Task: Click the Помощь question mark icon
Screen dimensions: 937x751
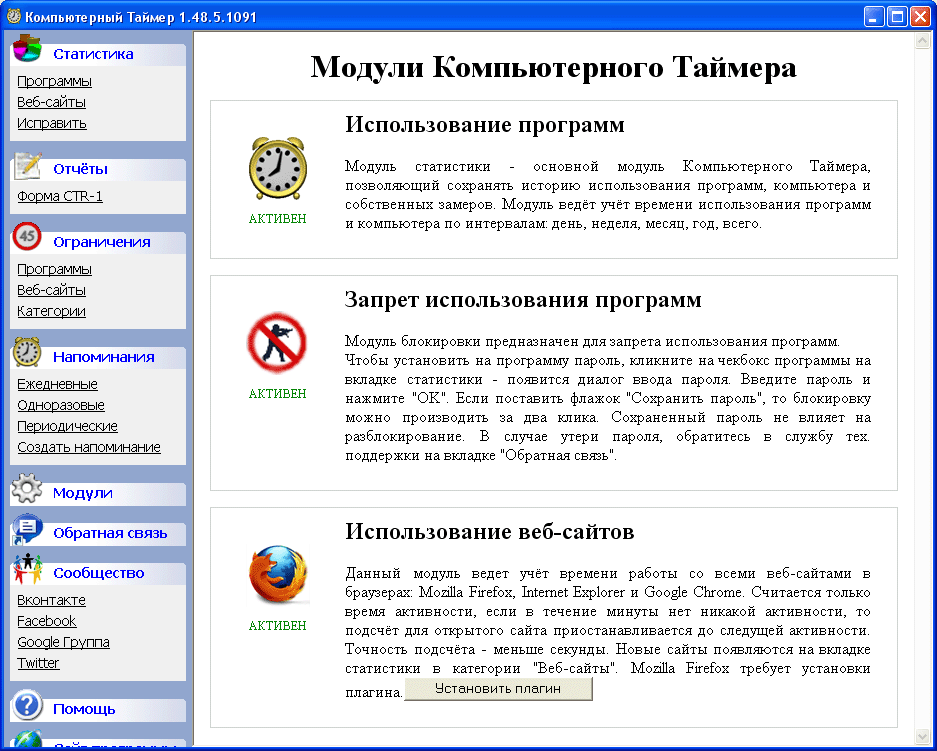Action: [x=27, y=705]
